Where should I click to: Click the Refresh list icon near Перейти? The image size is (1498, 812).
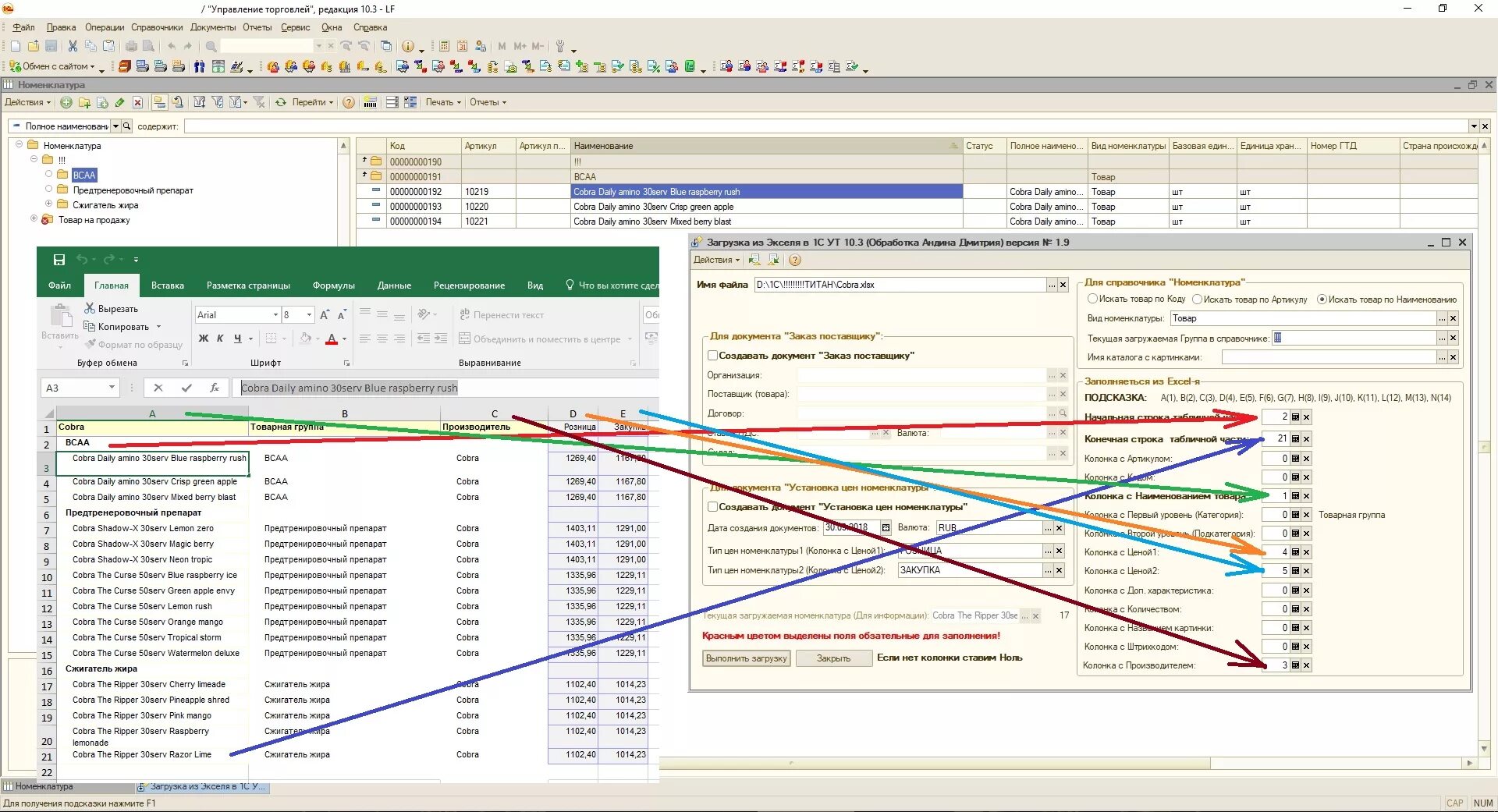[x=280, y=102]
